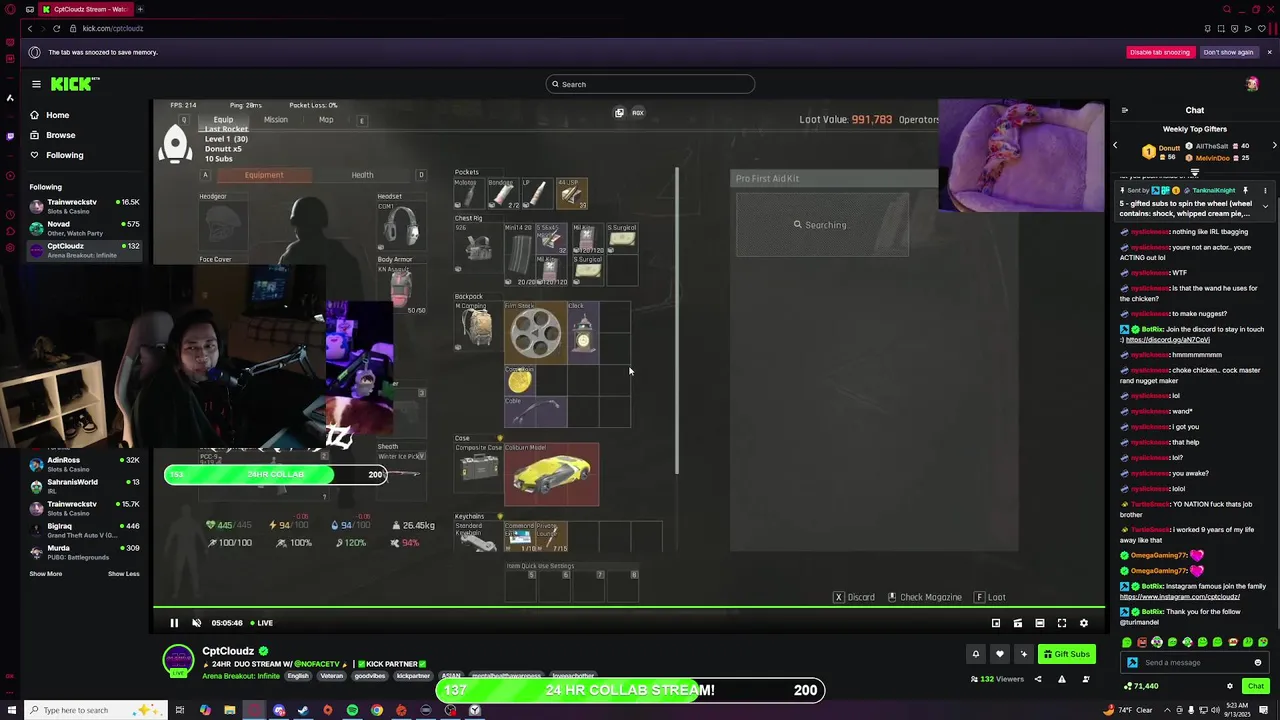
Task: Focus the Kick search box
Action: [x=650, y=84]
